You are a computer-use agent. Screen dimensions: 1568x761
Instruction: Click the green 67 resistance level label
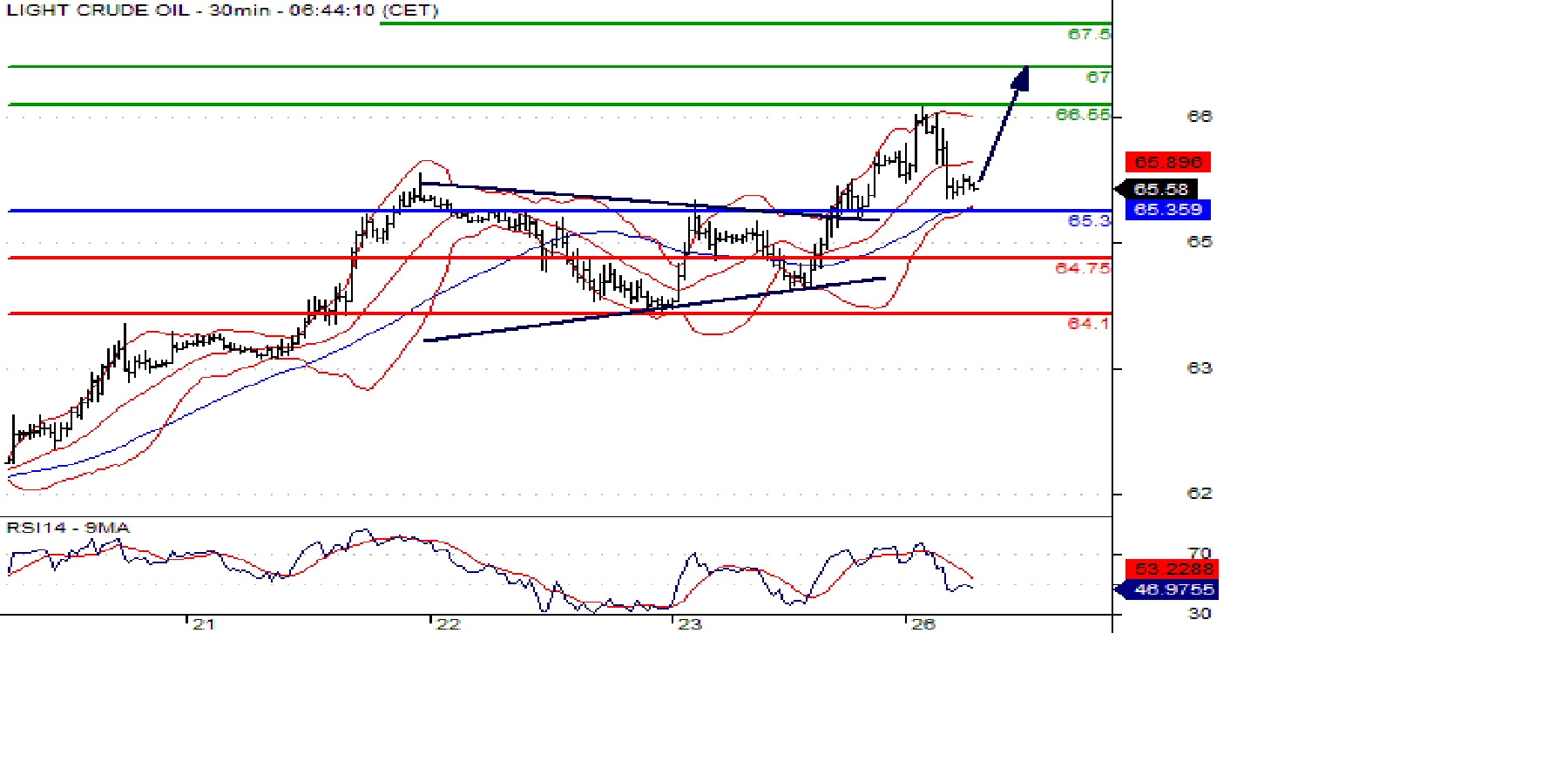coord(1098,77)
